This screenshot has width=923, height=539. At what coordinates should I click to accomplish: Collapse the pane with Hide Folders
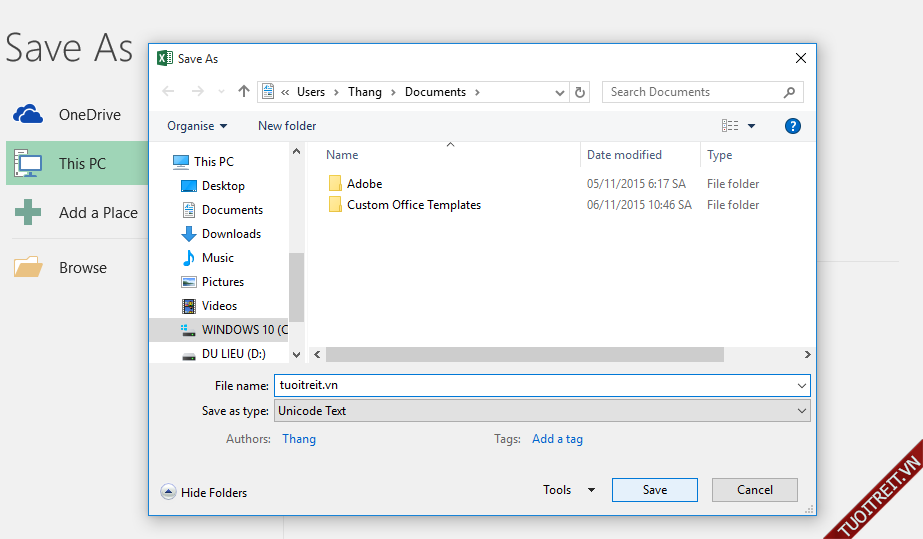point(204,492)
